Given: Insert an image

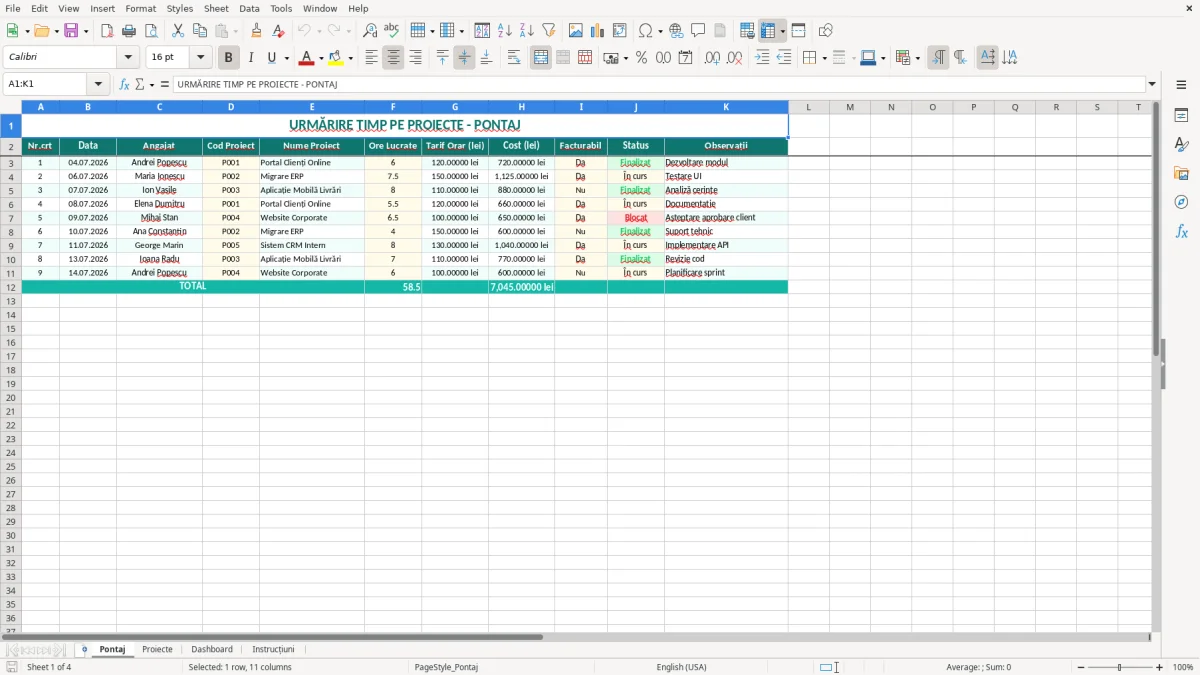Looking at the screenshot, I should [576, 31].
